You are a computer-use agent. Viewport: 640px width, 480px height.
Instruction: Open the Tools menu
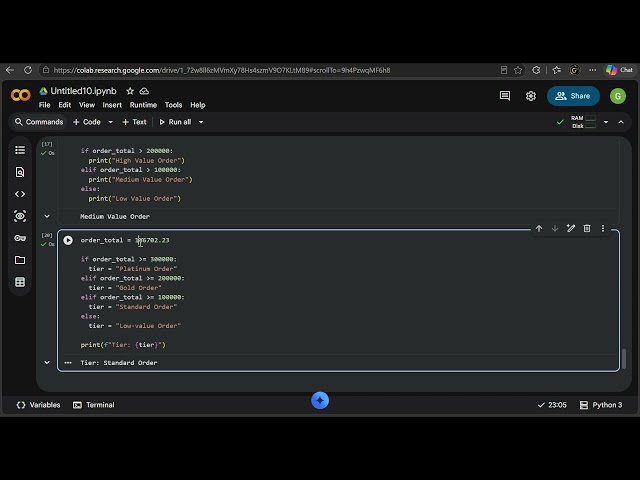point(173,105)
